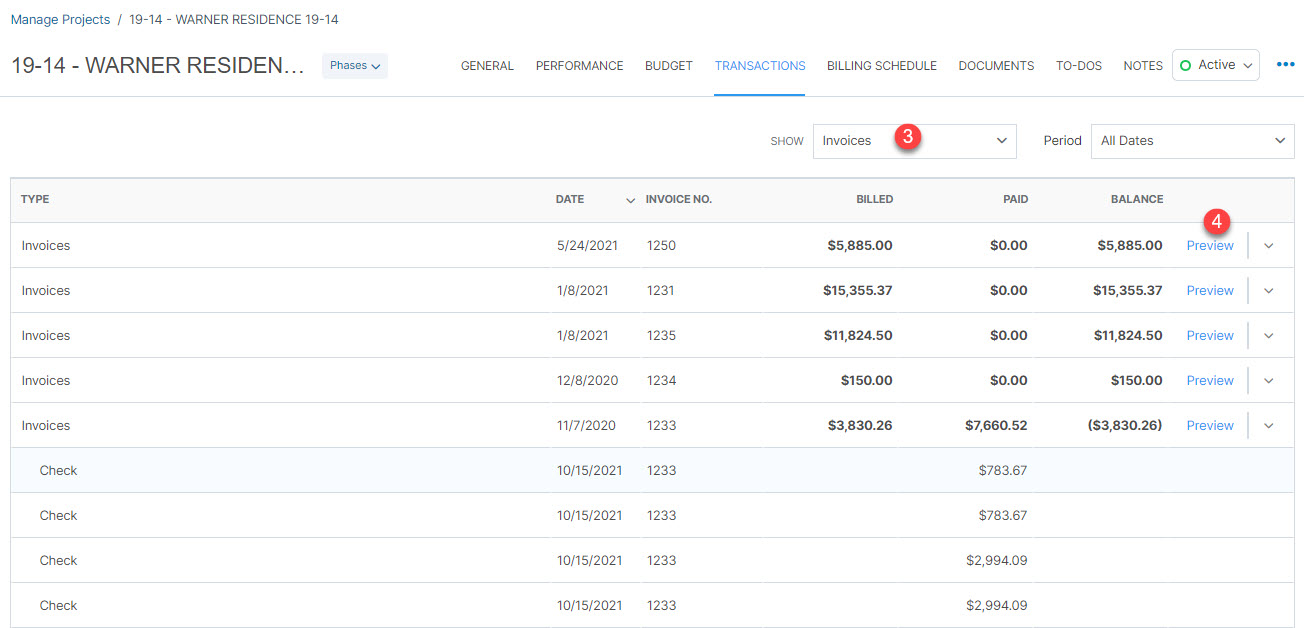Open the Period All Dates dropdown
1304x628 pixels.
[1192, 141]
